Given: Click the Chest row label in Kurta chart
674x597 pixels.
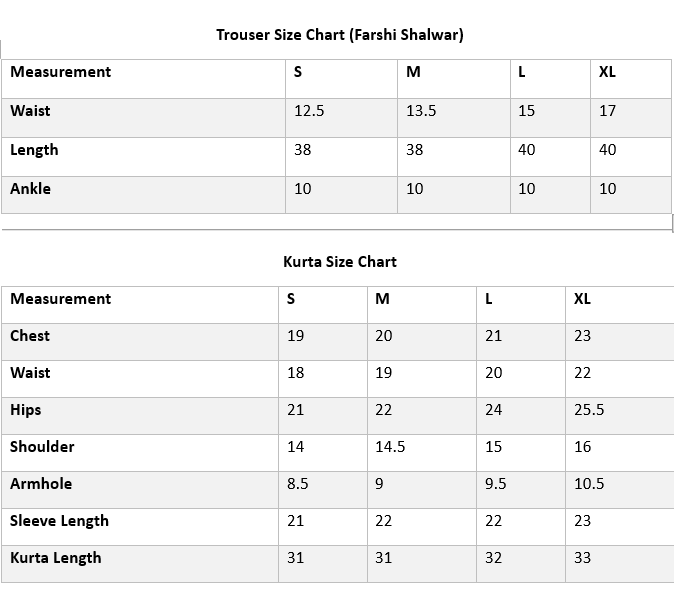Looking at the screenshot, I should pyautogui.click(x=30, y=336).
